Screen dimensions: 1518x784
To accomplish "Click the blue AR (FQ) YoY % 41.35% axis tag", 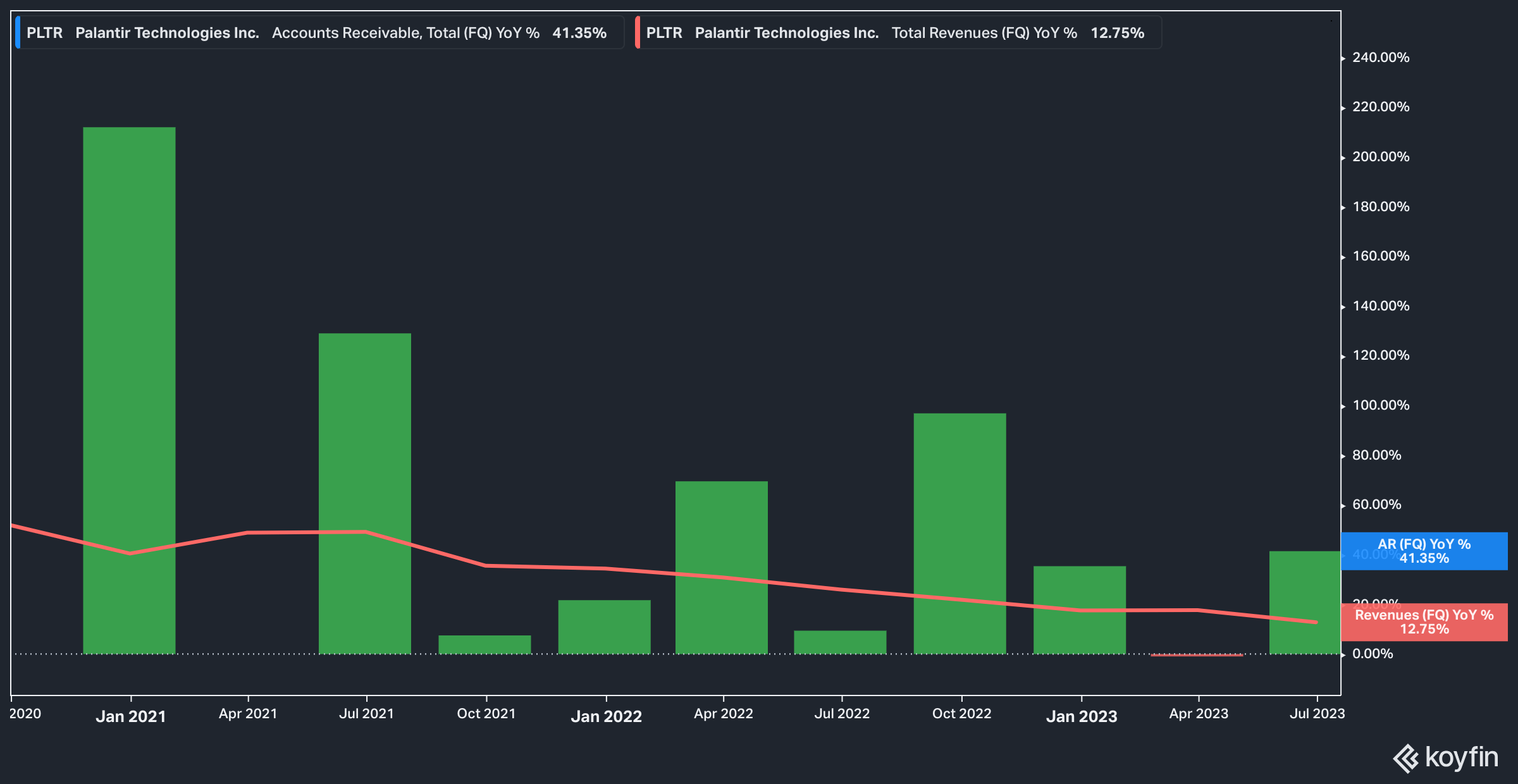I will tap(1424, 551).
